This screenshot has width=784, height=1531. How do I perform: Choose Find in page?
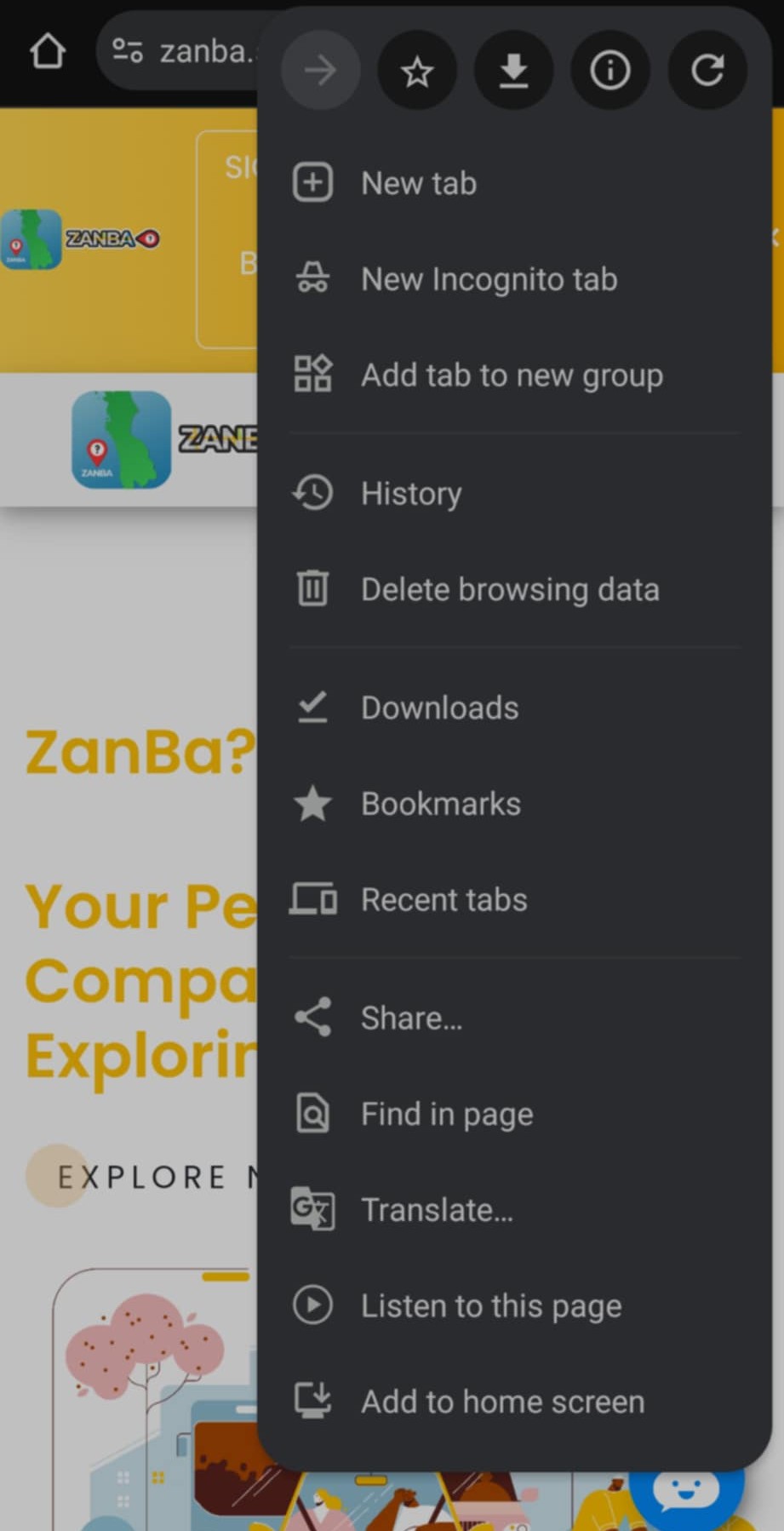click(446, 1114)
